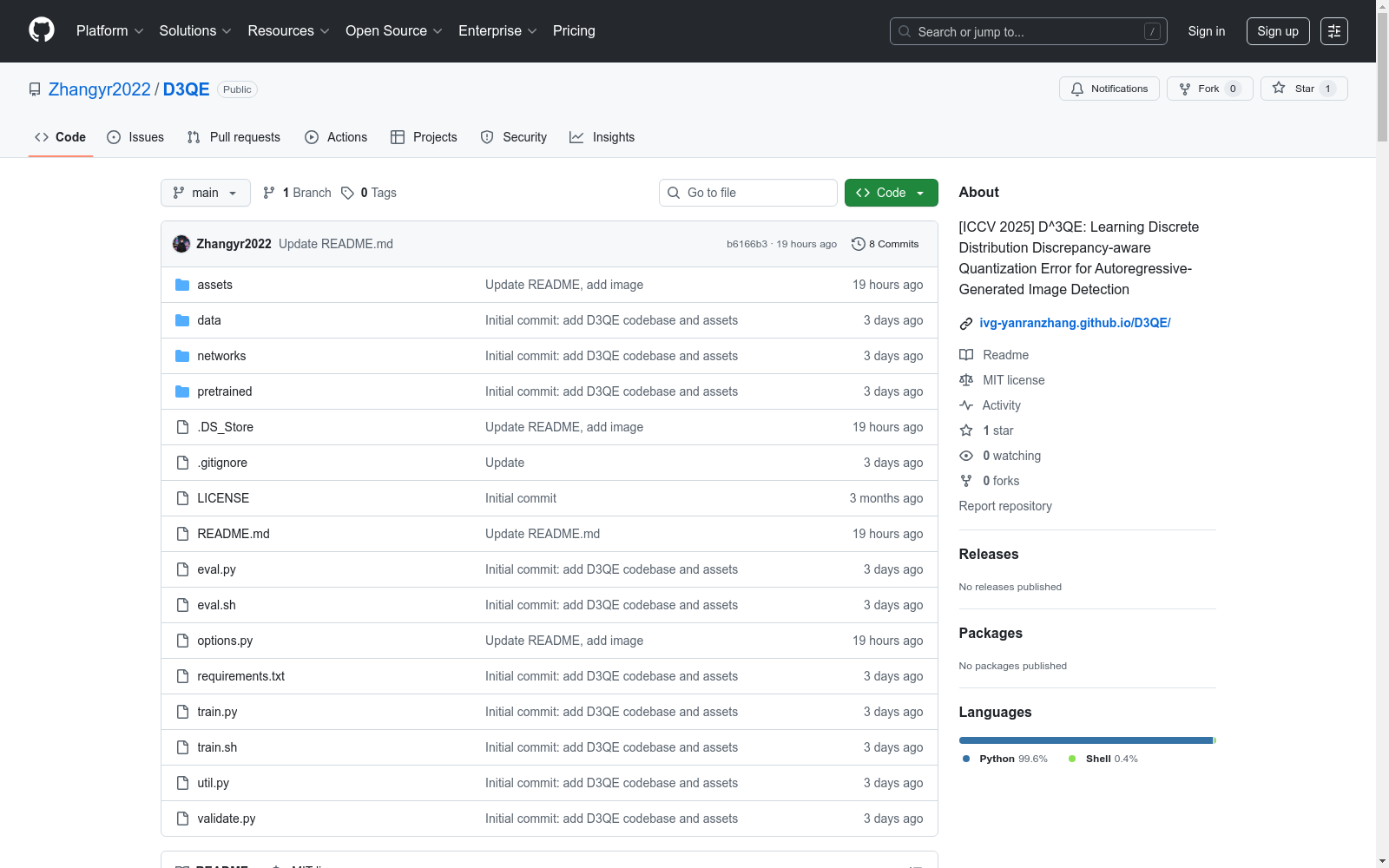Expand the Solutions menu
This screenshot has height=868, width=1389.
pyautogui.click(x=195, y=31)
